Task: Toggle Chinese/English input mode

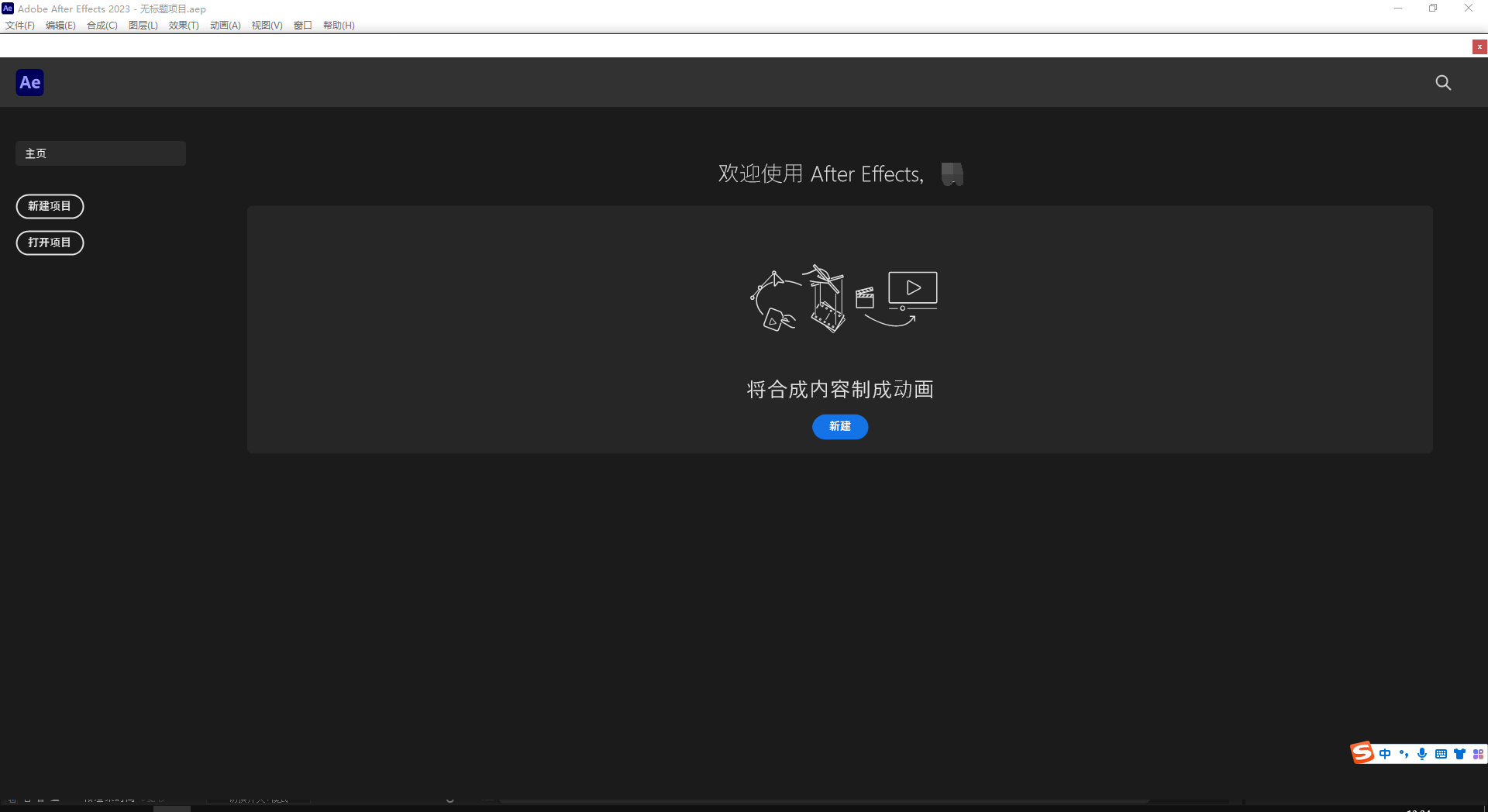Action: click(x=1386, y=754)
